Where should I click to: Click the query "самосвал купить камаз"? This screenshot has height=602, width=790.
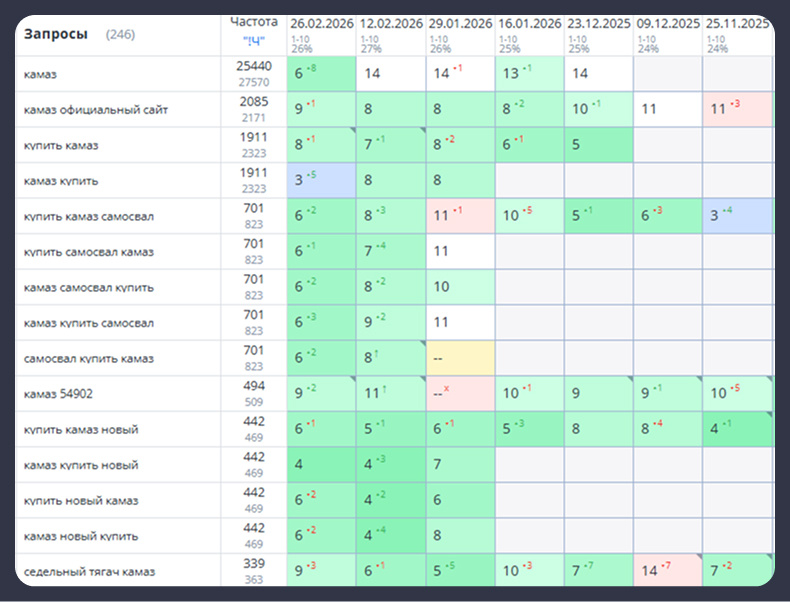pyautogui.click(x=89, y=359)
